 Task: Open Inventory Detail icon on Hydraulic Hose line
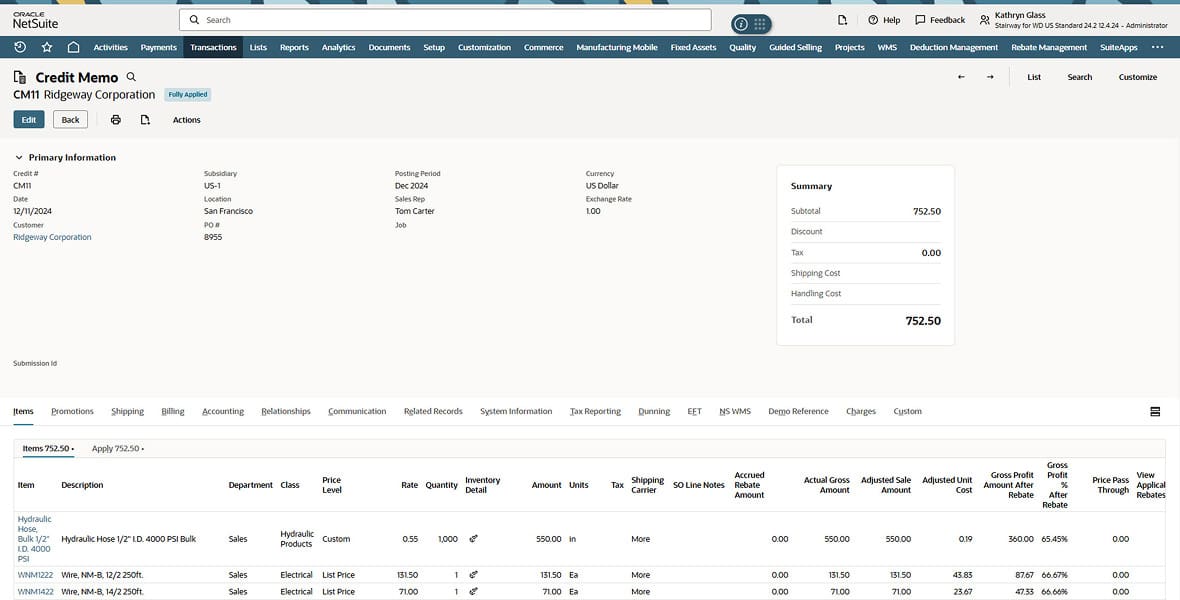click(x=472, y=537)
